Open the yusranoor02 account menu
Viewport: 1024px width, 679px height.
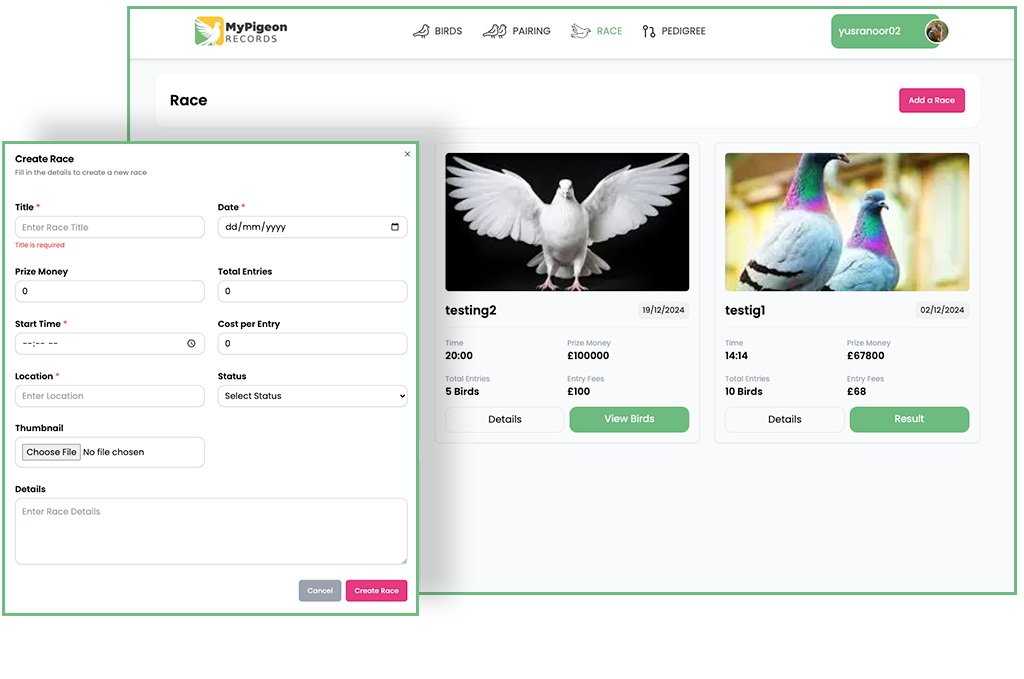pyautogui.click(x=885, y=31)
